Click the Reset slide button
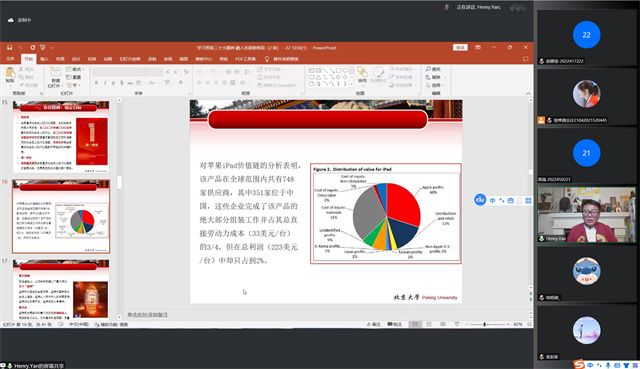This screenshot has height=369, width=640. point(74,77)
